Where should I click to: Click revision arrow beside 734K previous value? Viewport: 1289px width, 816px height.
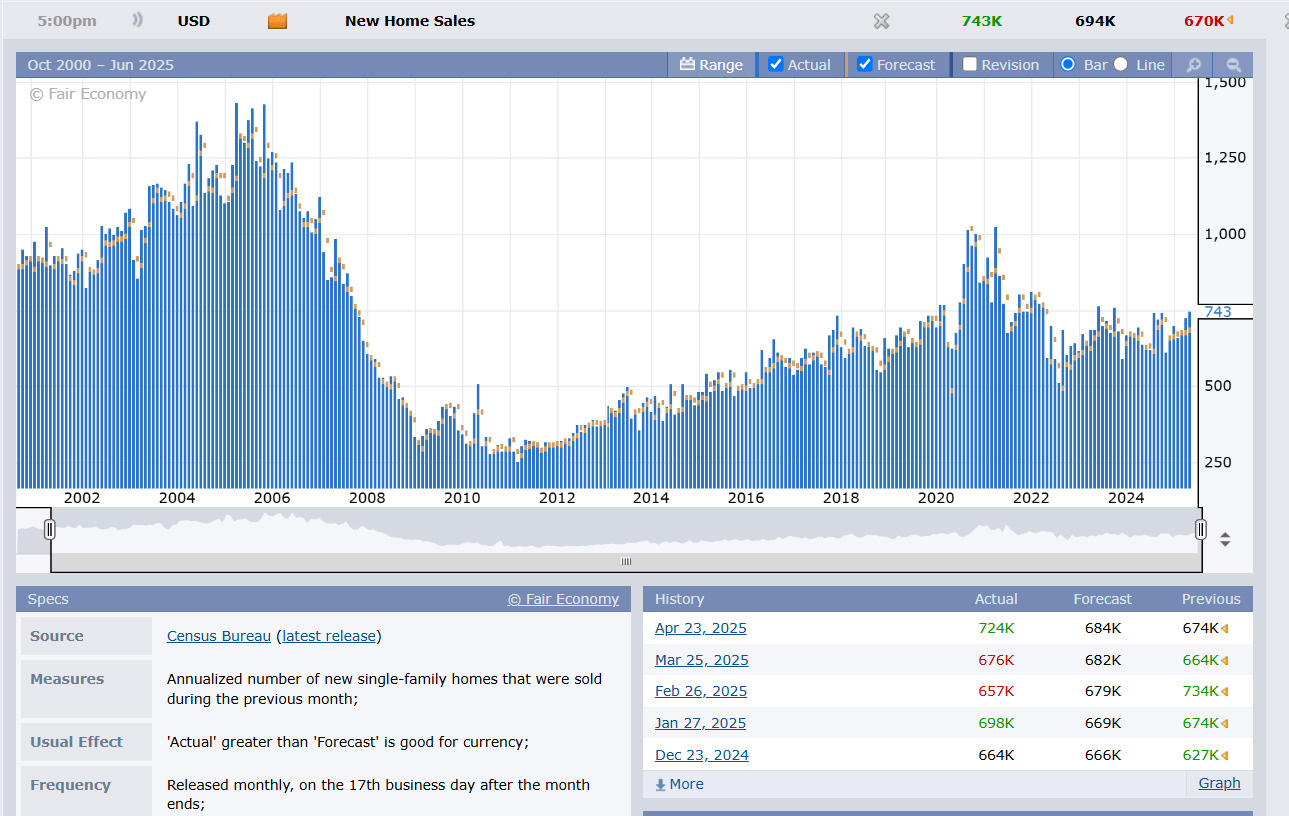pyautogui.click(x=1225, y=691)
